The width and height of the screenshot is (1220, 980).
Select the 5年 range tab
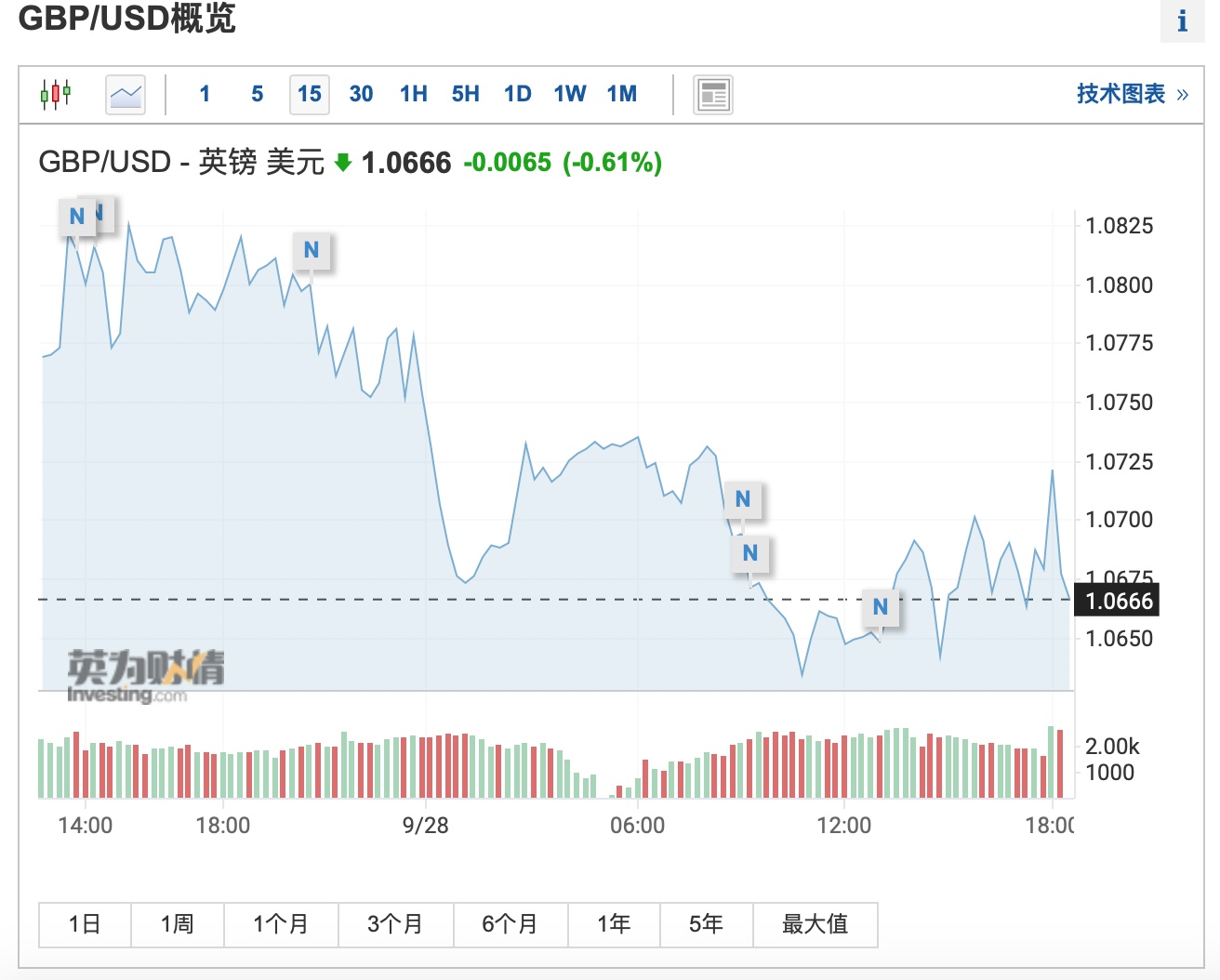(706, 924)
